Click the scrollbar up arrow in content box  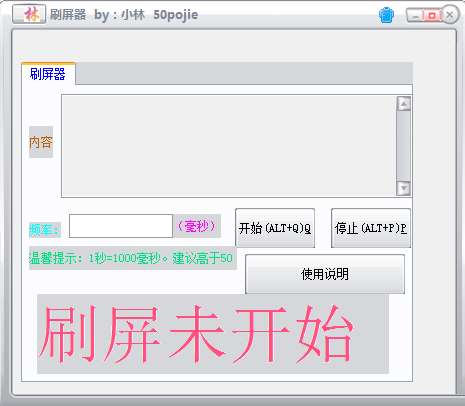point(404,104)
